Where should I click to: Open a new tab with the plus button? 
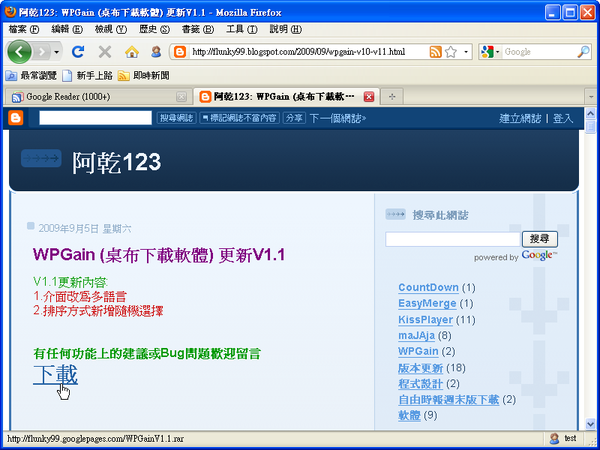(x=391, y=97)
